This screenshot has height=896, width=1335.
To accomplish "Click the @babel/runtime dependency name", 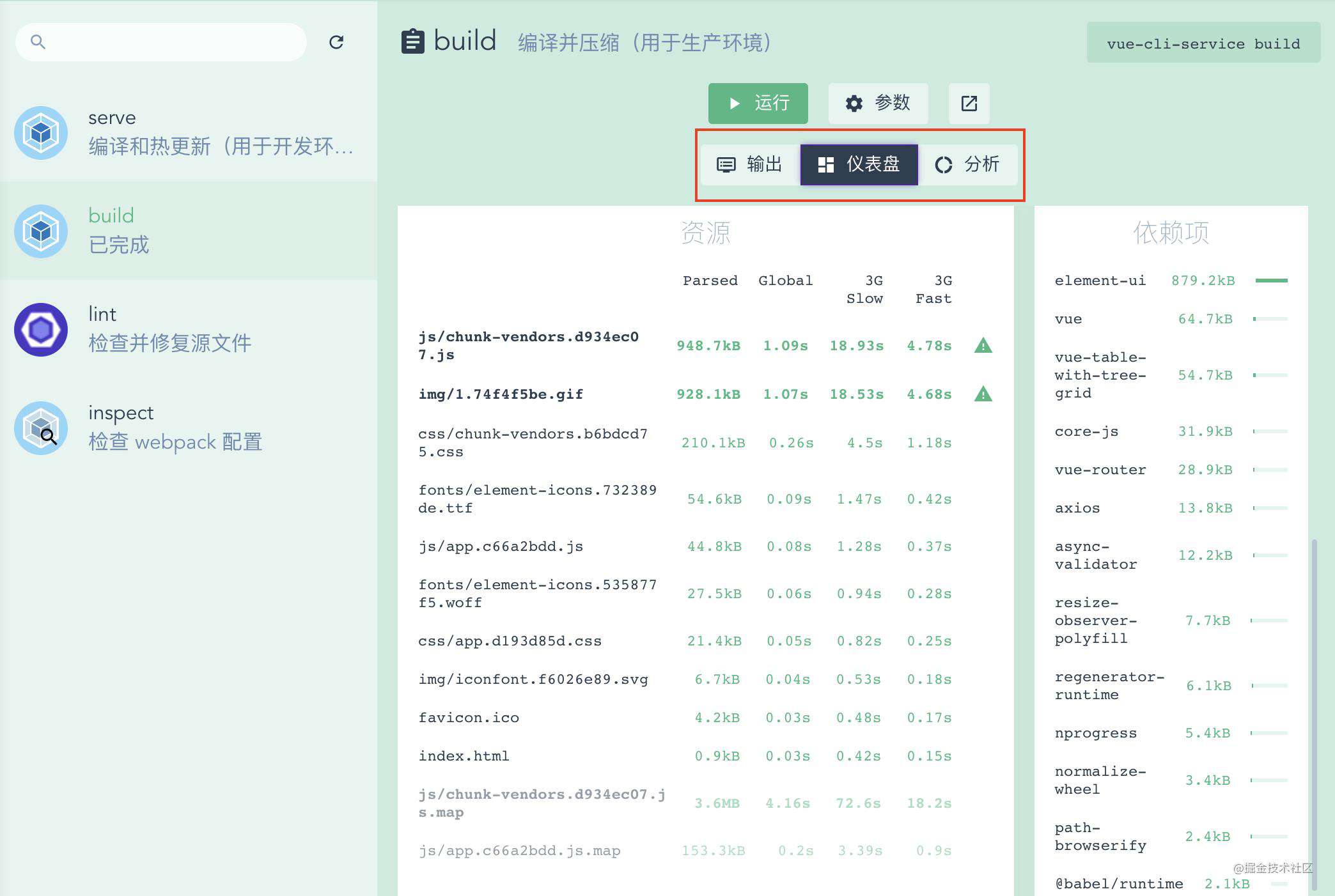I will pyautogui.click(x=1119, y=884).
